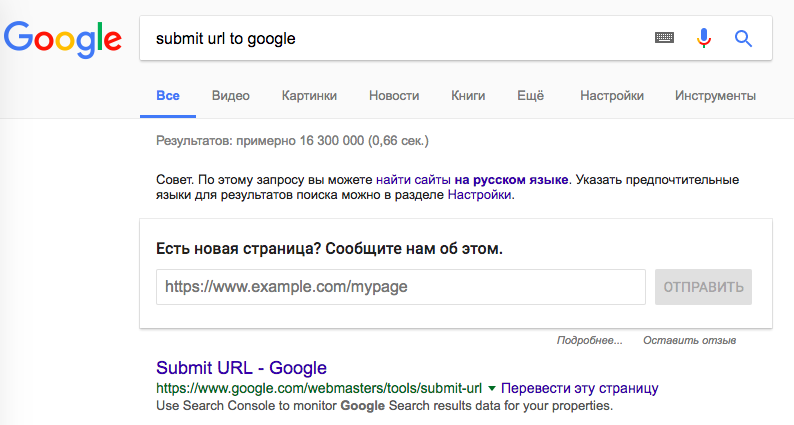Open the Настройки settings menu
This screenshot has height=425, width=794.
[611, 96]
